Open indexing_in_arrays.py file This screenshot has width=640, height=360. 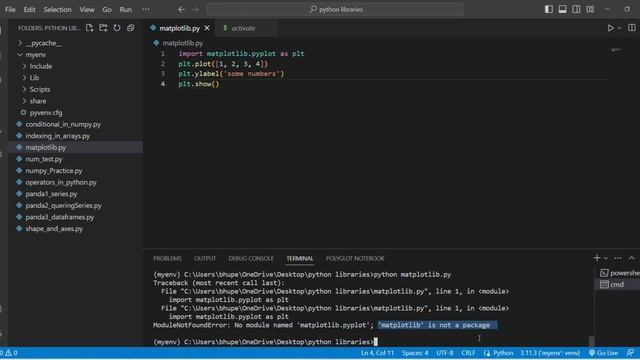point(58,136)
